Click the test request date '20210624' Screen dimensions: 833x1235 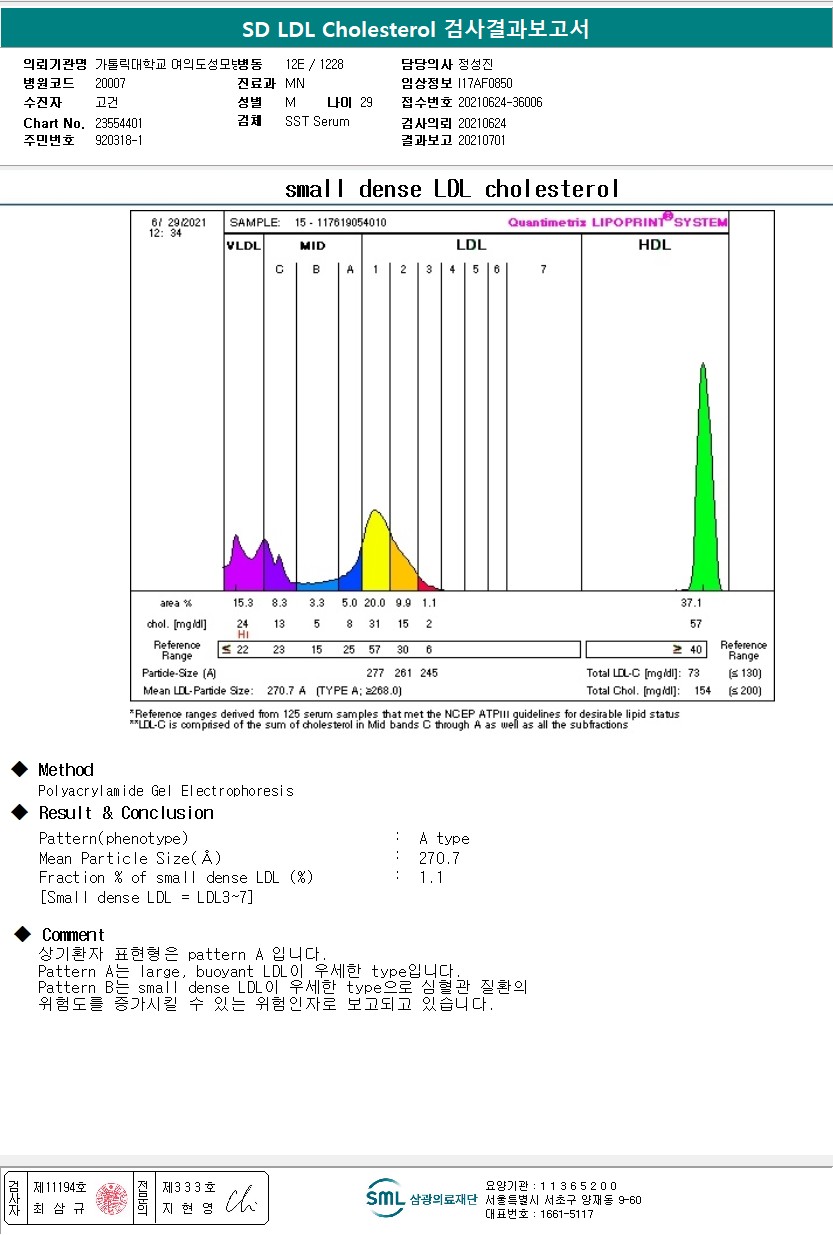pos(482,122)
